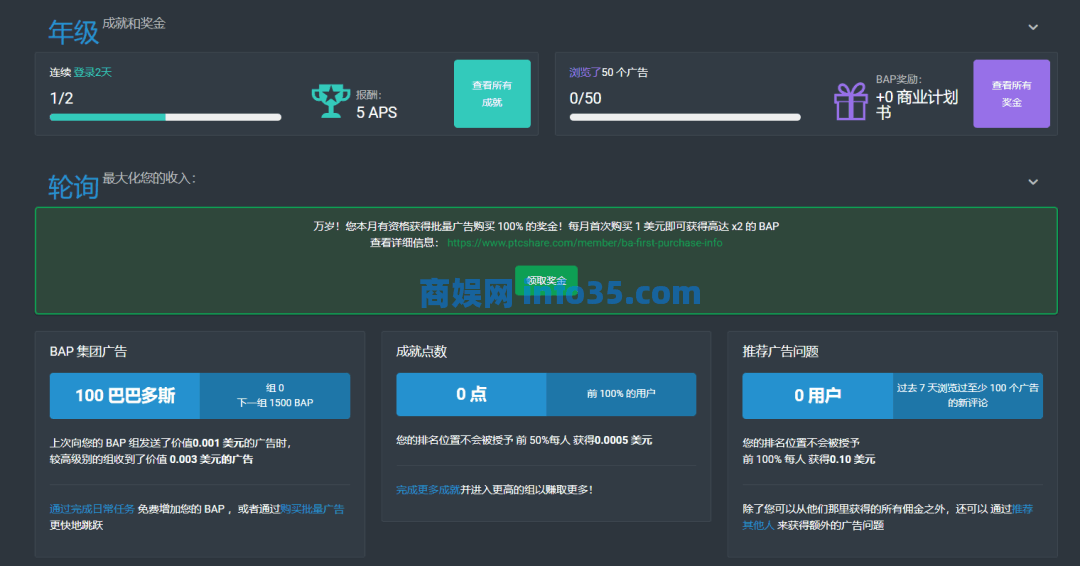The height and width of the screenshot is (566, 1080).
Task: Follow the 登录2天 link
Action: [x=92, y=72]
